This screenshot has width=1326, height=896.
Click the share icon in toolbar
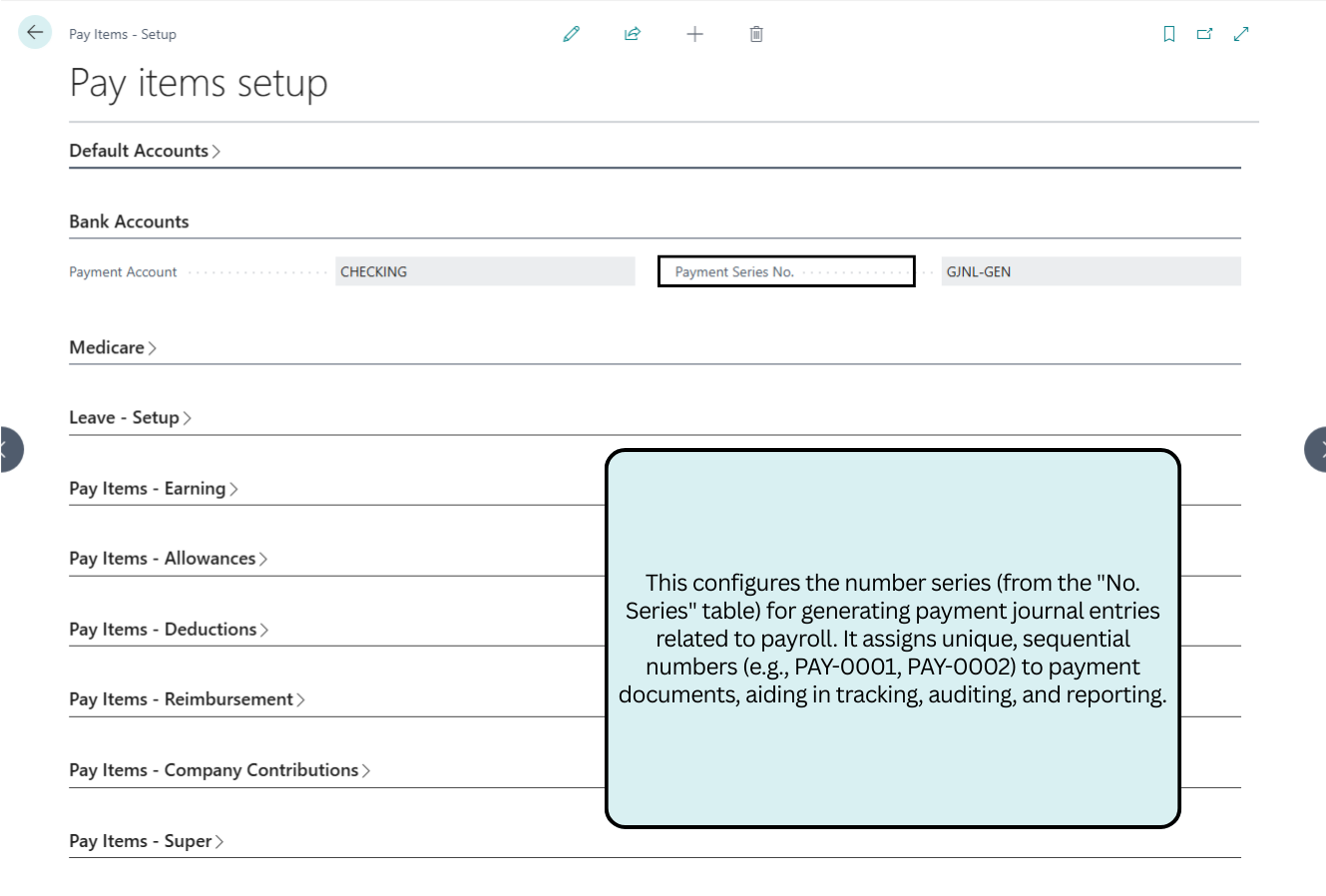tap(633, 34)
